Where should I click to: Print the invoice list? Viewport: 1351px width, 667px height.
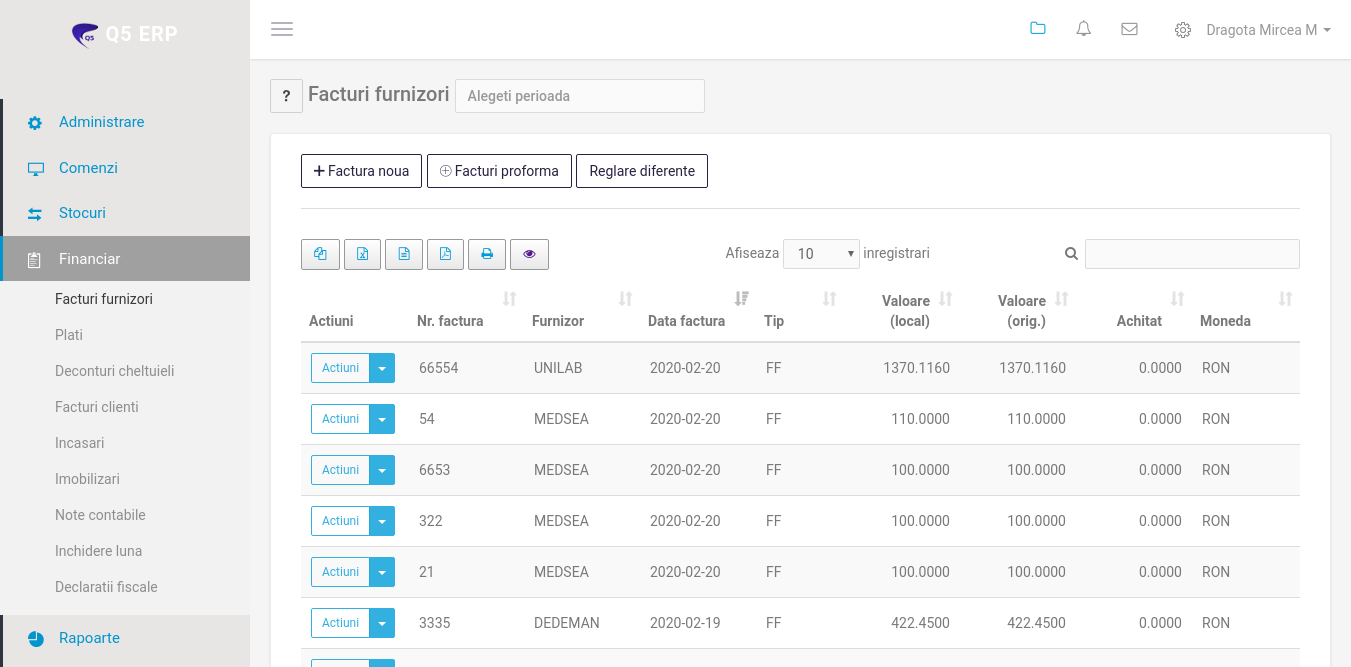(487, 254)
